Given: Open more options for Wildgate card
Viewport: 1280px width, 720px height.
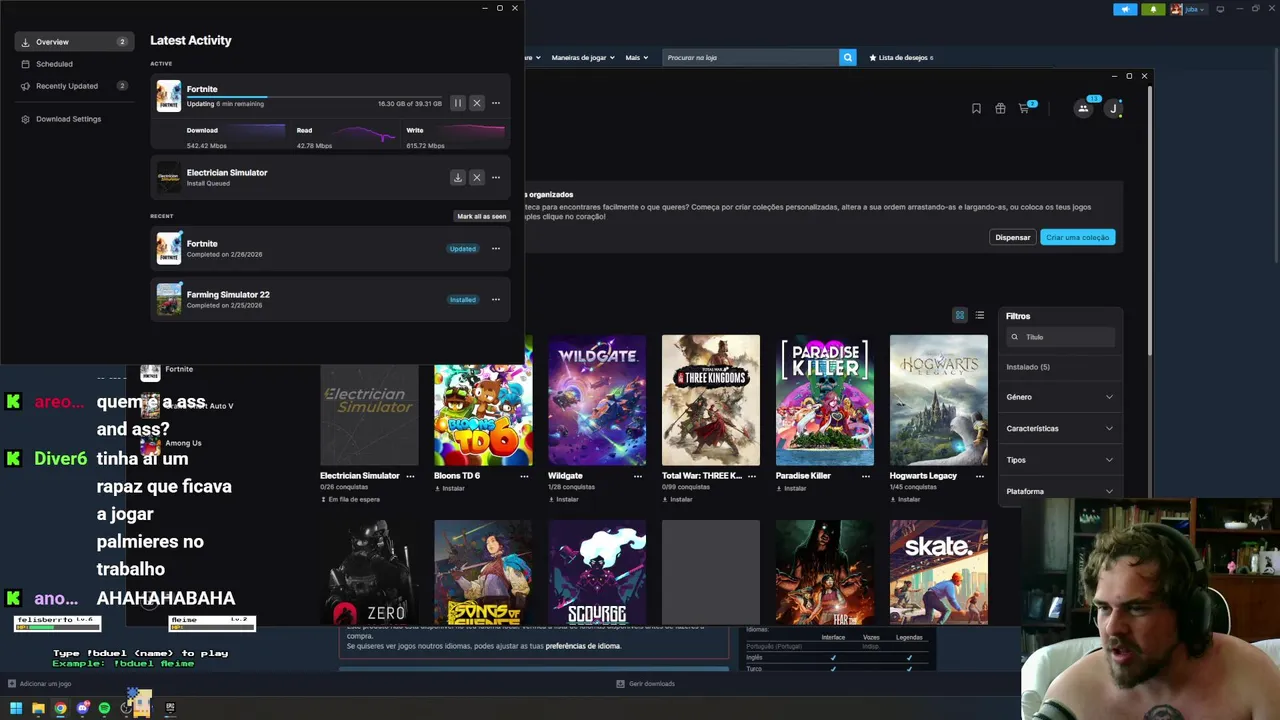Looking at the screenshot, I should pyautogui.click(x=638, y=476).
